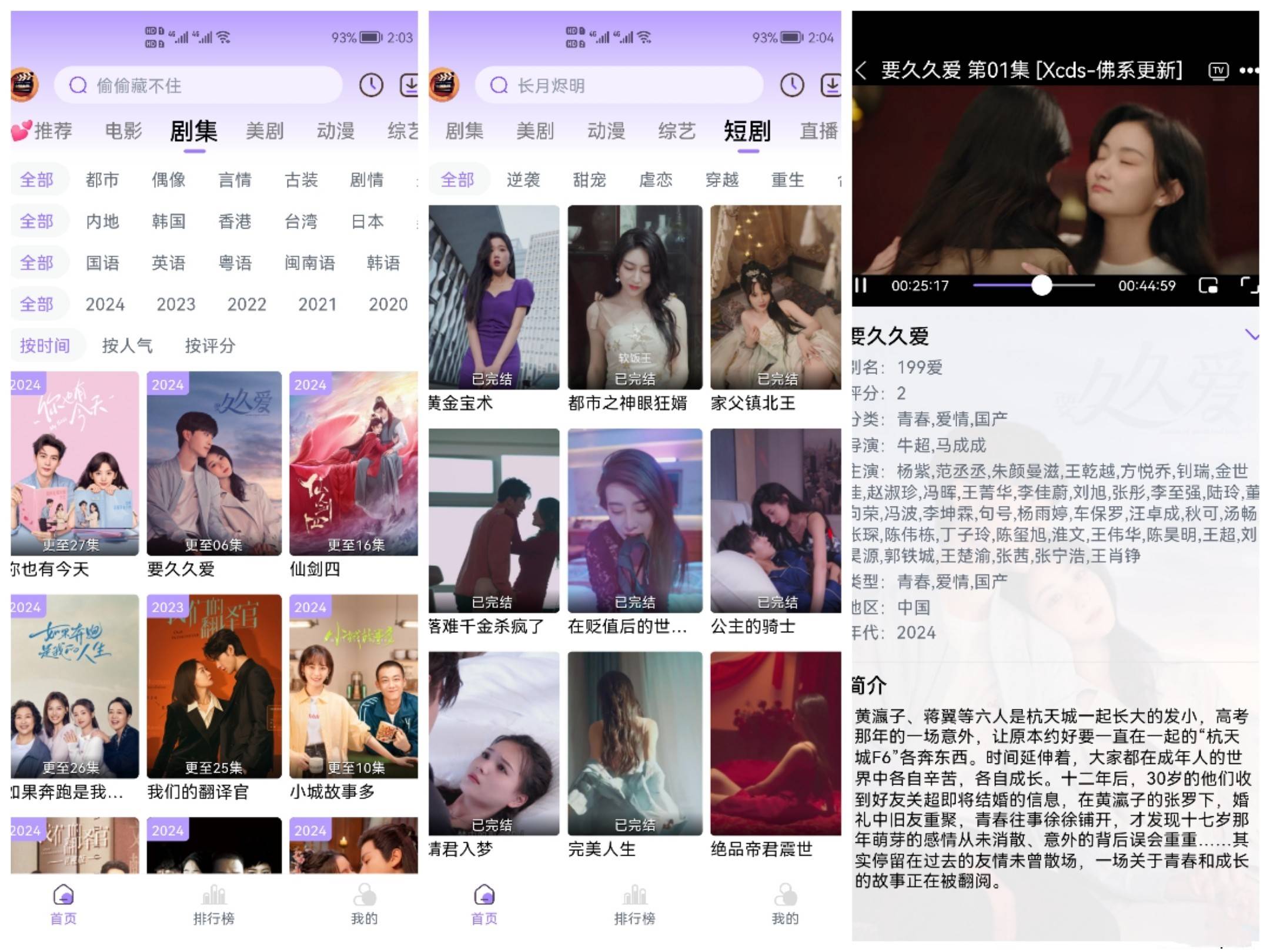
Task: Filter region by 香港
Action: 235,222
